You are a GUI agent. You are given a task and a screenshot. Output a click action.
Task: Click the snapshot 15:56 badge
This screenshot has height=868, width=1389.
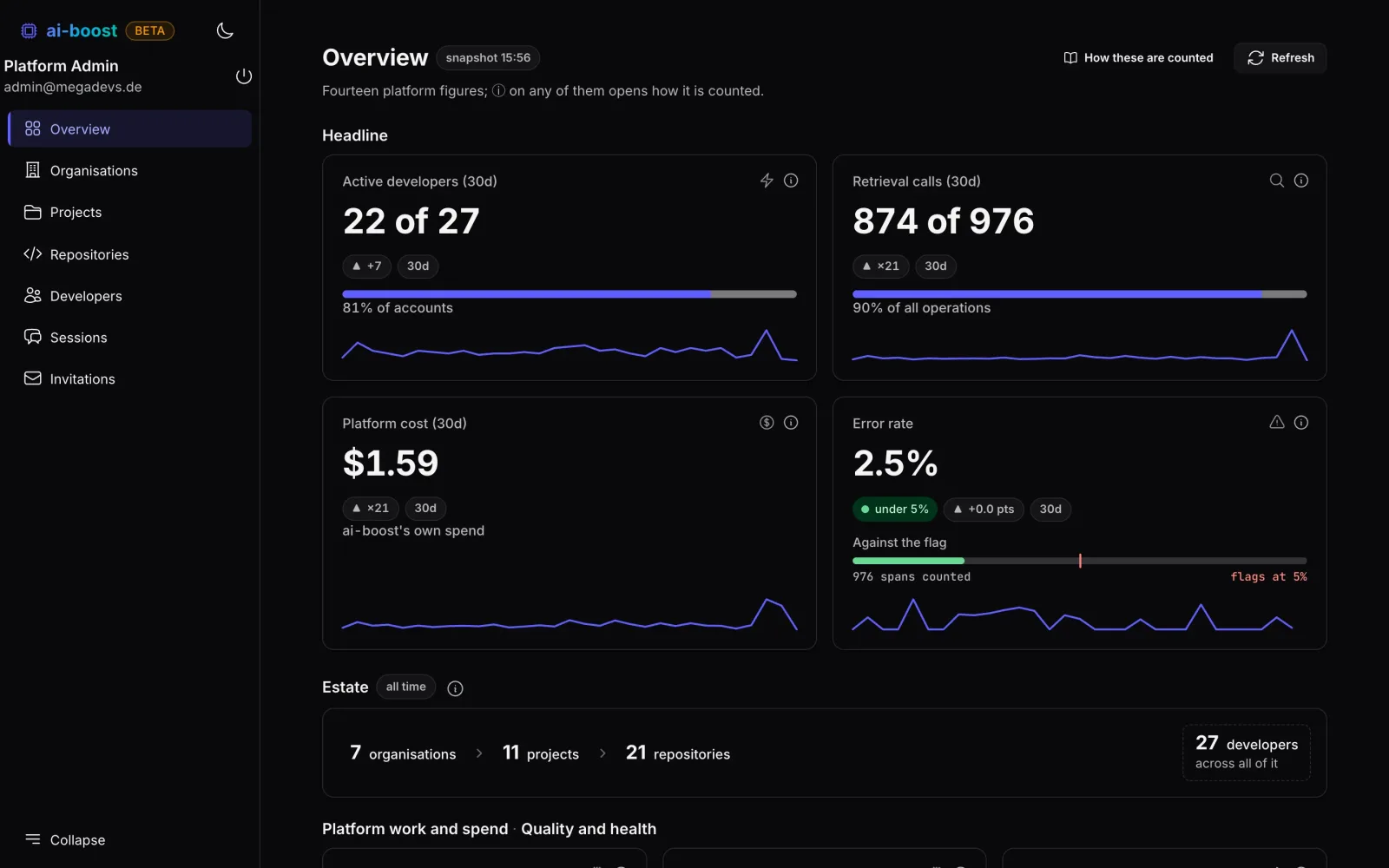(488, 58)
